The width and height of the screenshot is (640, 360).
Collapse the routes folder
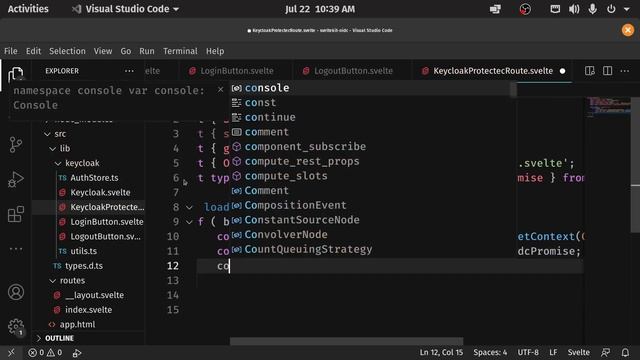pos(53,281)
